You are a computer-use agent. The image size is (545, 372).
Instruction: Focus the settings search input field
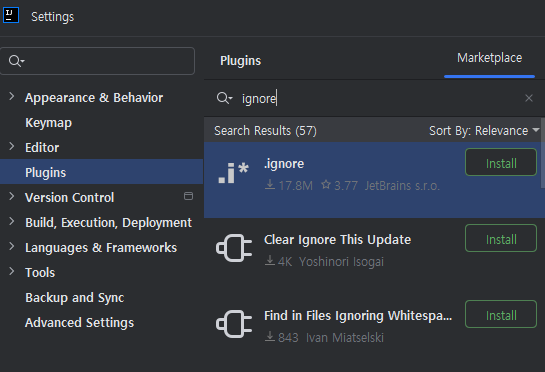97,61
